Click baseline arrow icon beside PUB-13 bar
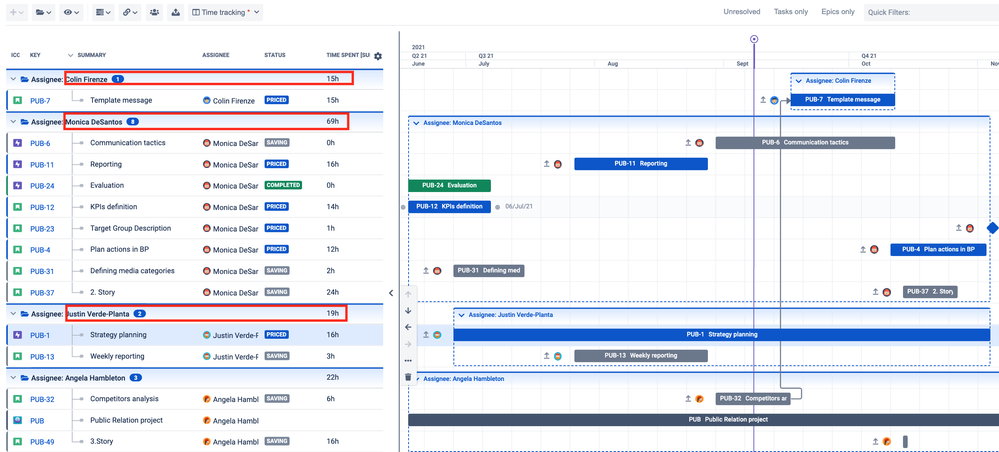Viewport: 999px width, 452px height. pyautogui.click(x=547, y=356)
